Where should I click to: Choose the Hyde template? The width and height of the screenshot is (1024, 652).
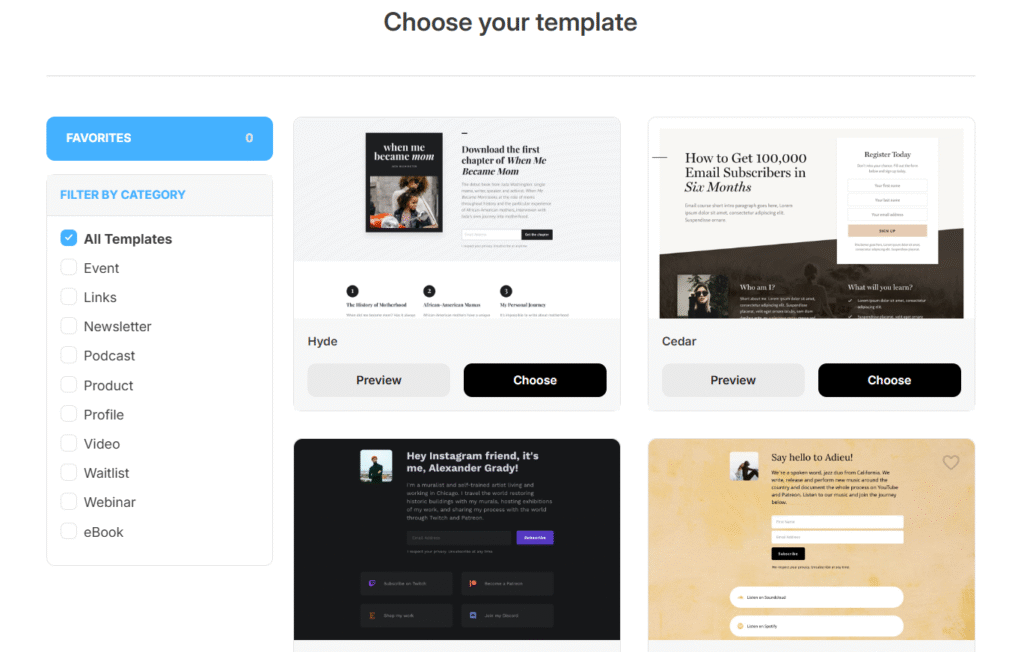(x=535, y=380)
